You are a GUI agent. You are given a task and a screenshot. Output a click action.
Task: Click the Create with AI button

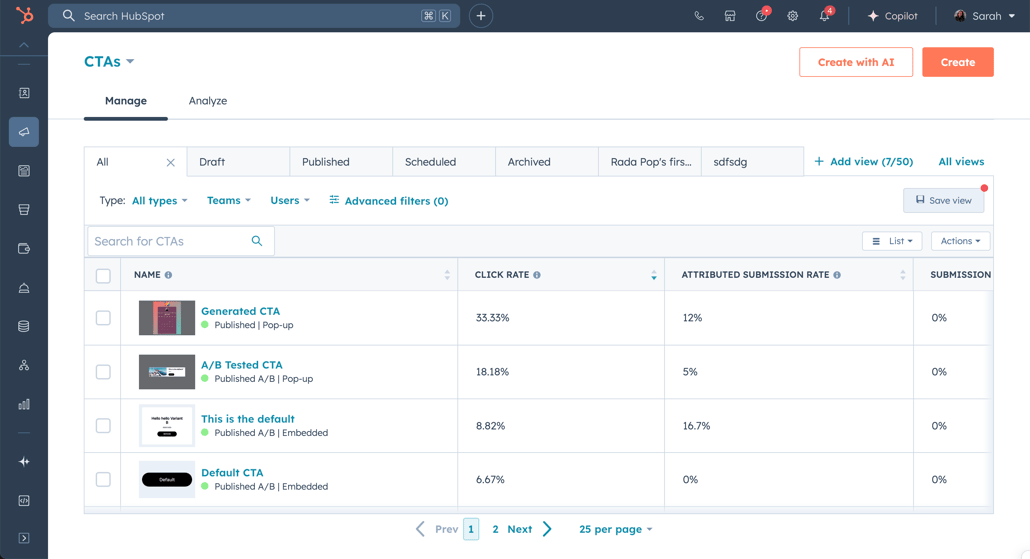coord(856,62)
